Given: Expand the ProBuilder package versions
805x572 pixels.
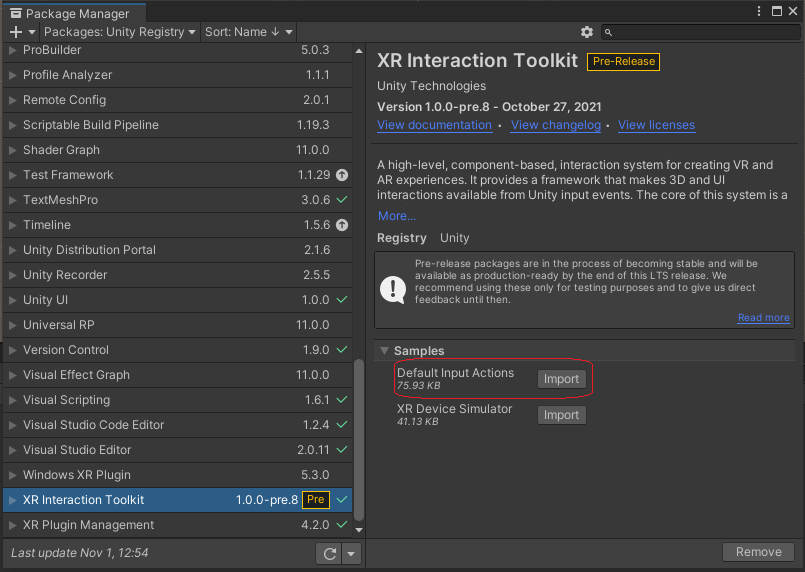Looking at the screenshot, I should [13, 50].
